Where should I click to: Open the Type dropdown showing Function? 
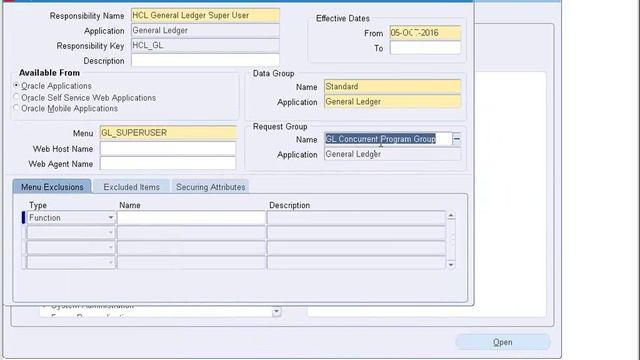coord(111,218)
